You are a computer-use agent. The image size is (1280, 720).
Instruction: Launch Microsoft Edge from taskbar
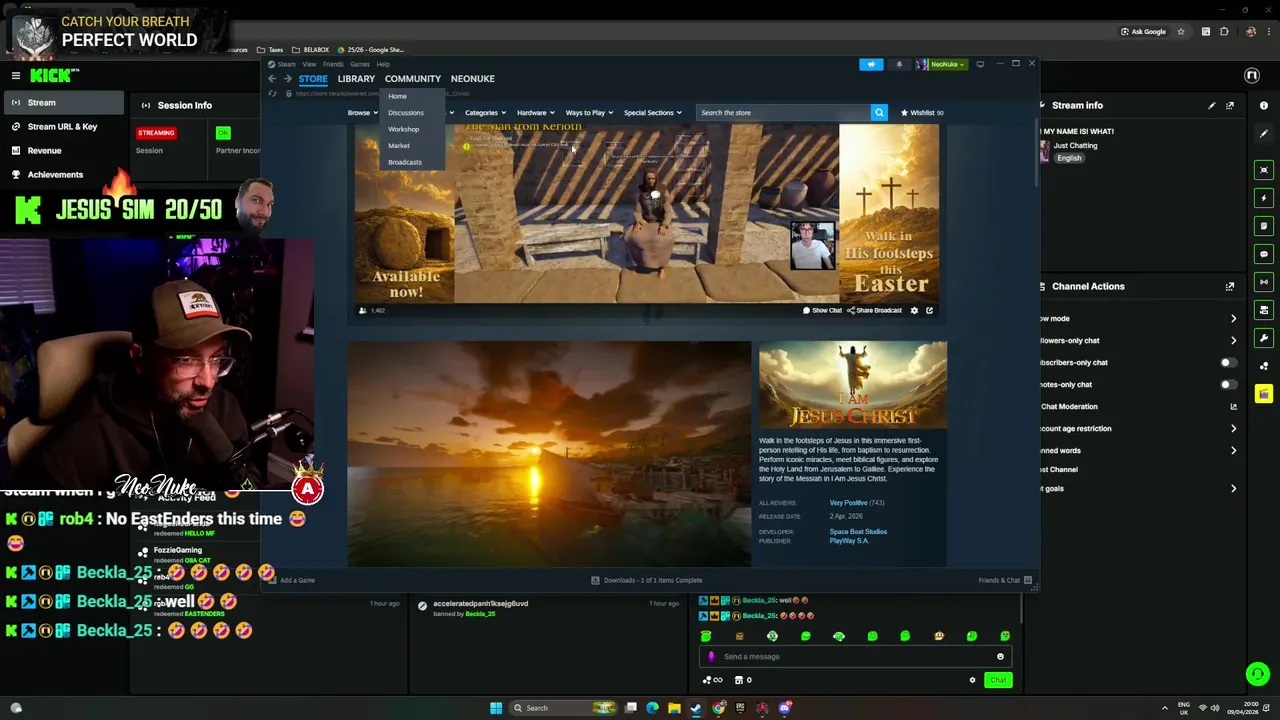click(652, 708)
